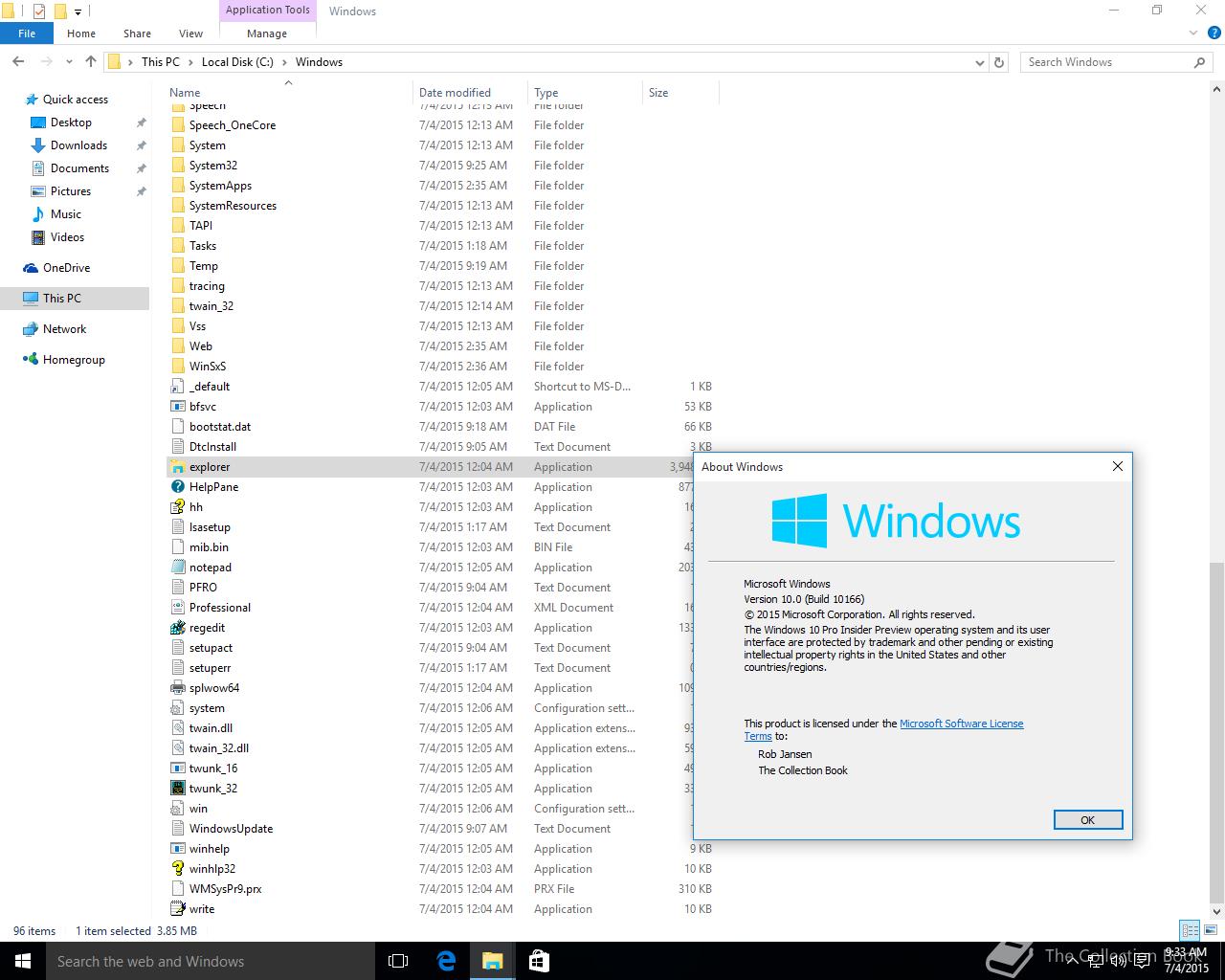Open OneDrive in navigation pane
1225x980 pixels.
[66, 268]
